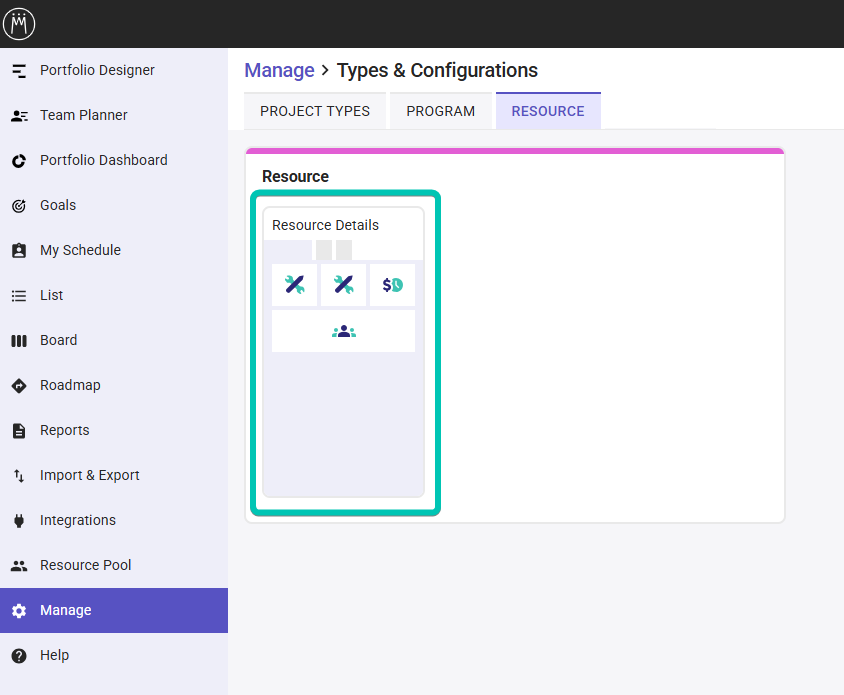
Task: Open Reports in the sidebar
Action: click(114, 431)
